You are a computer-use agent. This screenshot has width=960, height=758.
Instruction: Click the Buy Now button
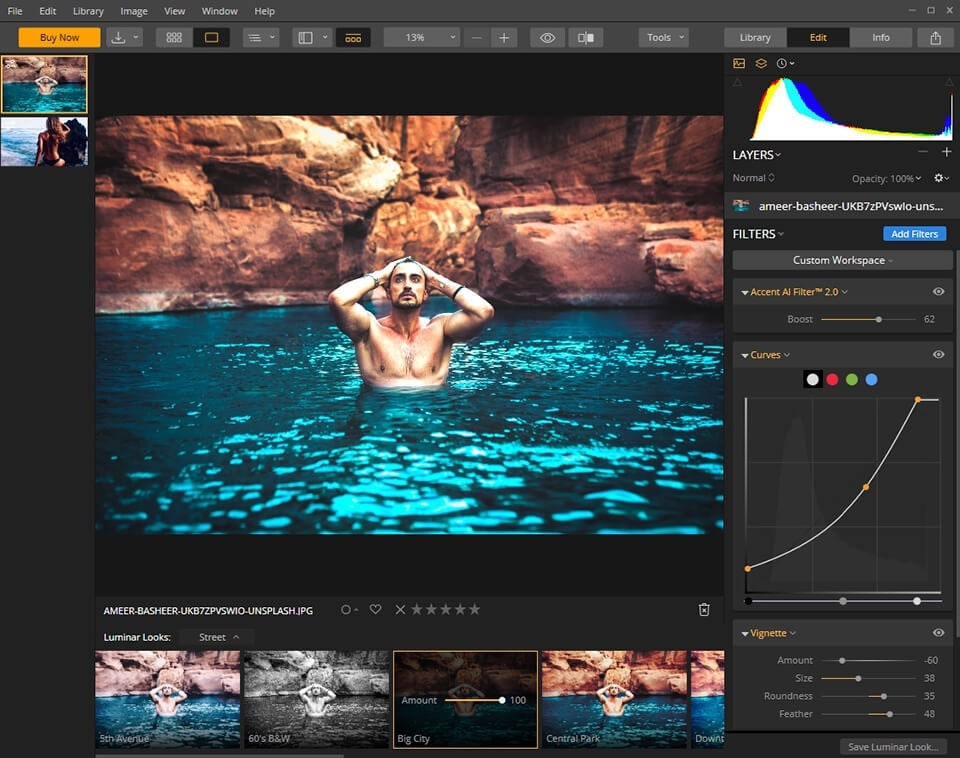59,37
